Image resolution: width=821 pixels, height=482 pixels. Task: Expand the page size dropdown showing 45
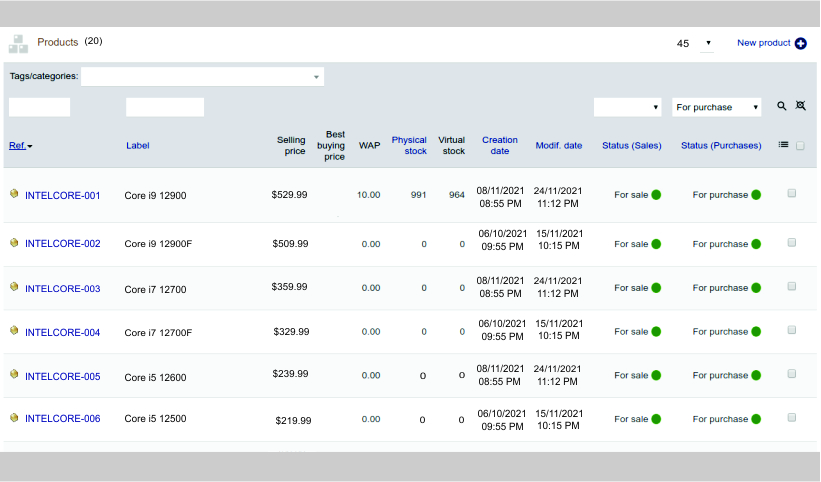tap(695, 44)
